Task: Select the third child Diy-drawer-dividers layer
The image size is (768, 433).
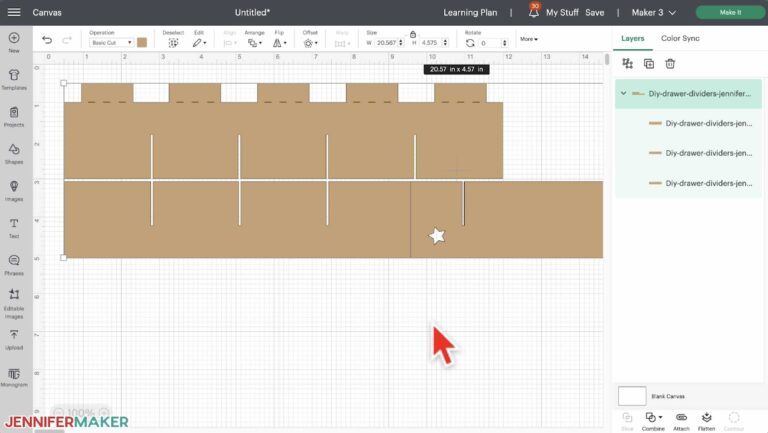Action: [689, 183]
